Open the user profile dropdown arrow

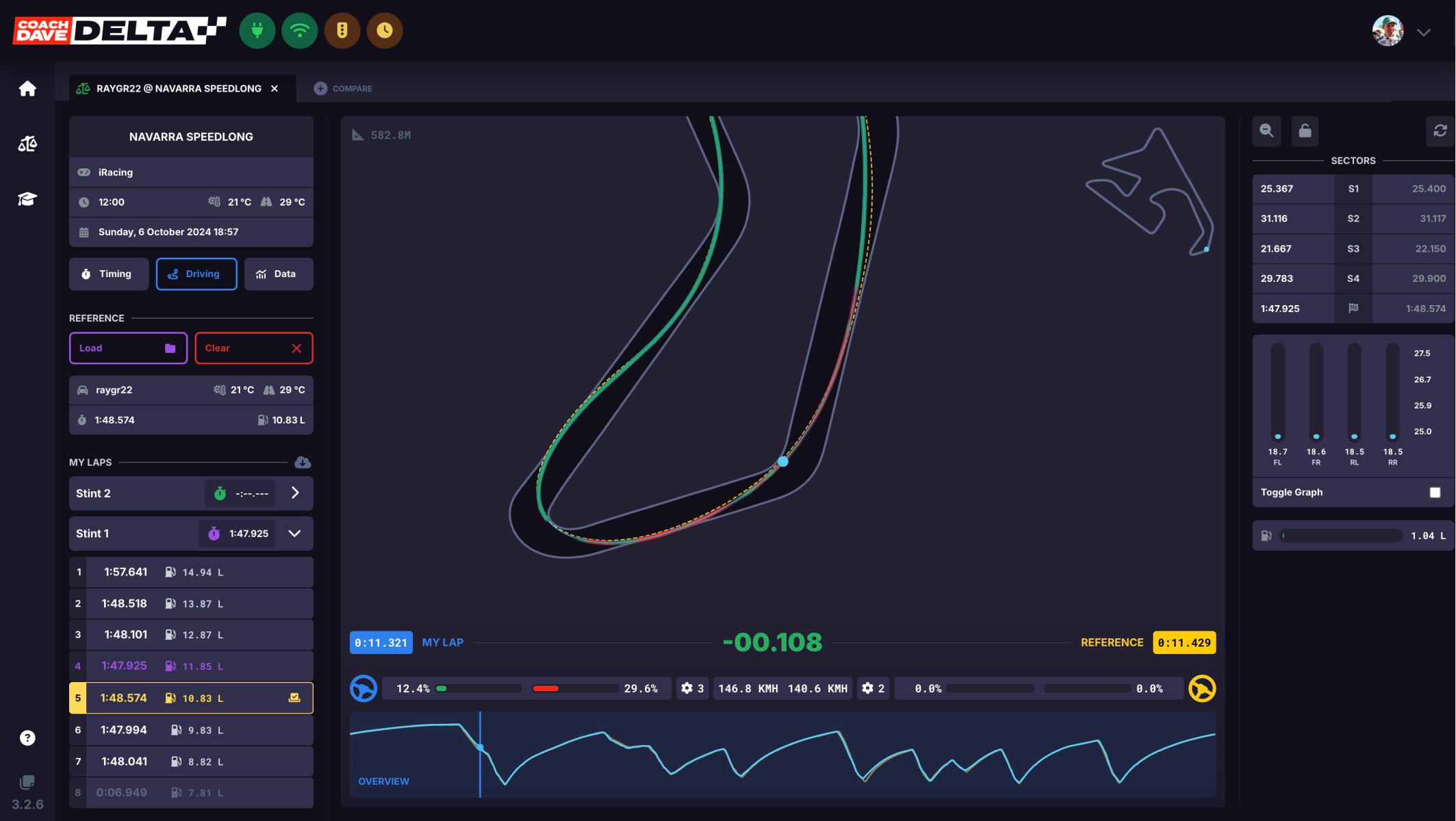click(x=1424, y=32)
